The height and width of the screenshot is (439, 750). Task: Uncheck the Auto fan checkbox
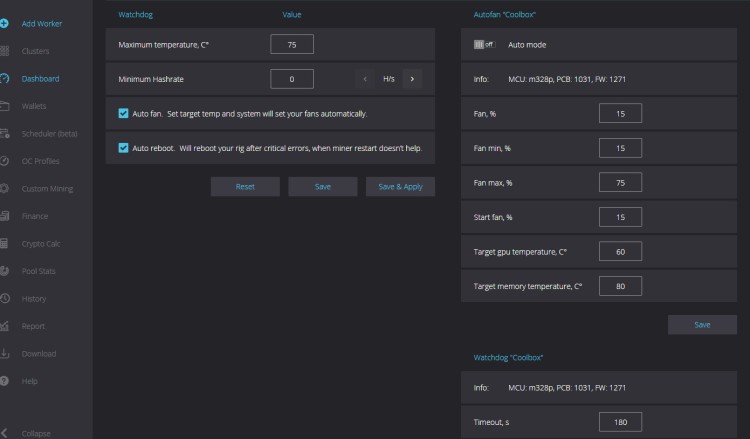pyautogui.click(x=123, y=113)
